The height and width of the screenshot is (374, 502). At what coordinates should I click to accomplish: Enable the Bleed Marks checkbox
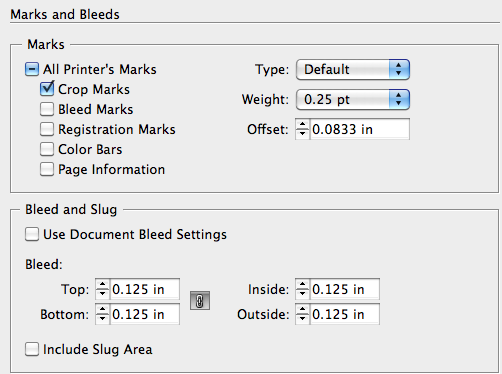click(x=47, y=109)
